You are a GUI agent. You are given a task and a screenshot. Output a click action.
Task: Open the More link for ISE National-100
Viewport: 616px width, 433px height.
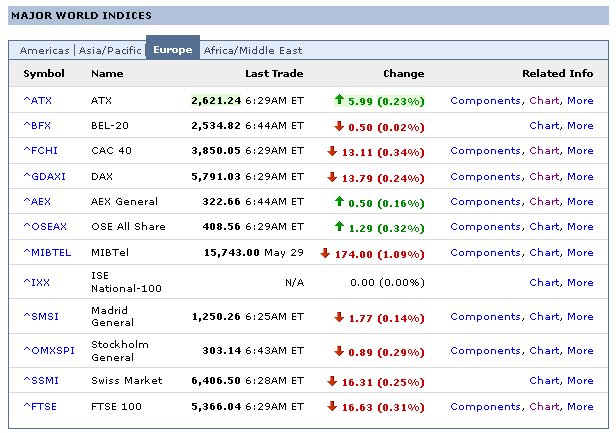tap(580, 283)
